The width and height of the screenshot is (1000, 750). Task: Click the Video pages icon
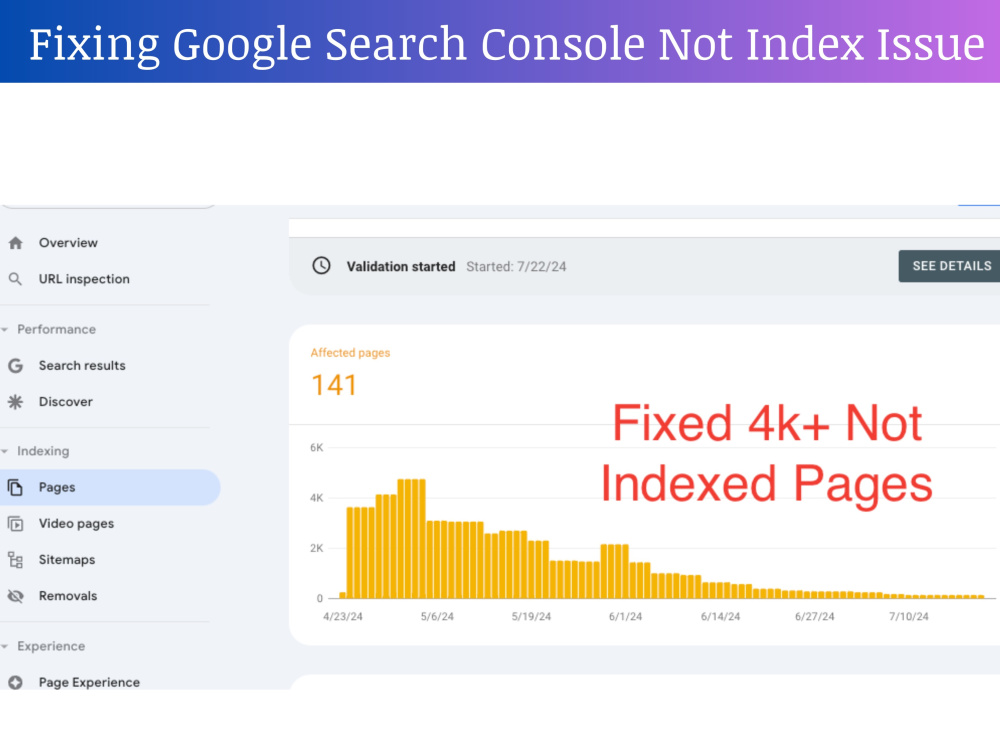point(15,524)
